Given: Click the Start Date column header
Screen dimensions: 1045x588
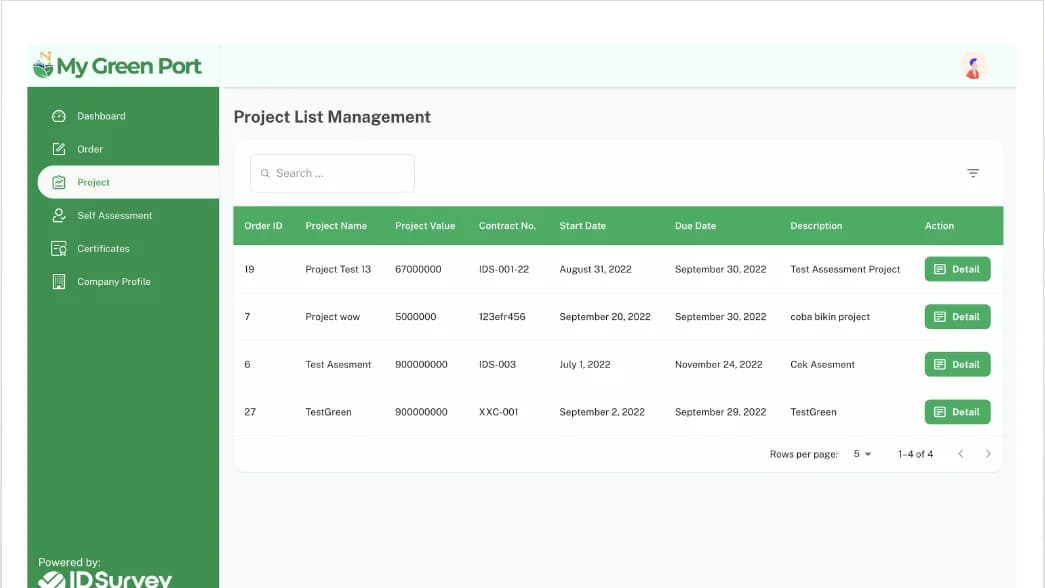Looking at the screenshot, I should pos(582,226).
